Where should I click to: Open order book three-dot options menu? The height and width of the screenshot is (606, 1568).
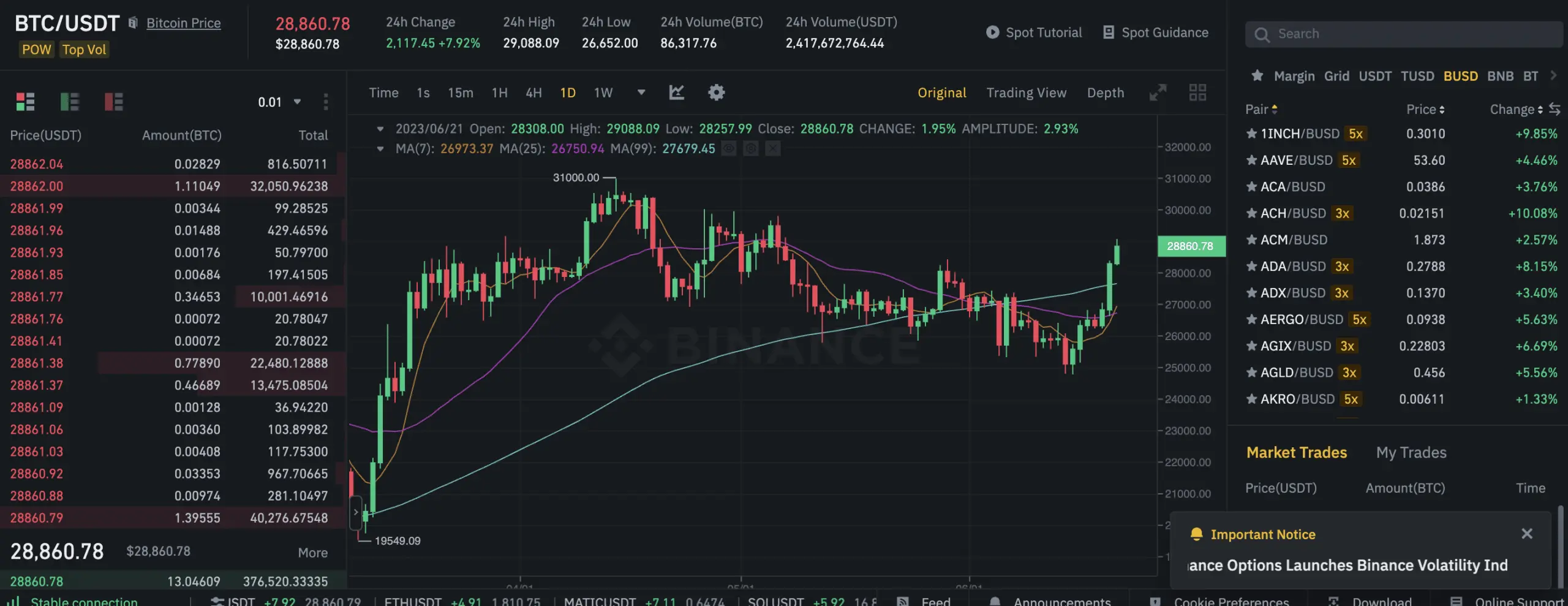point(325,101)
